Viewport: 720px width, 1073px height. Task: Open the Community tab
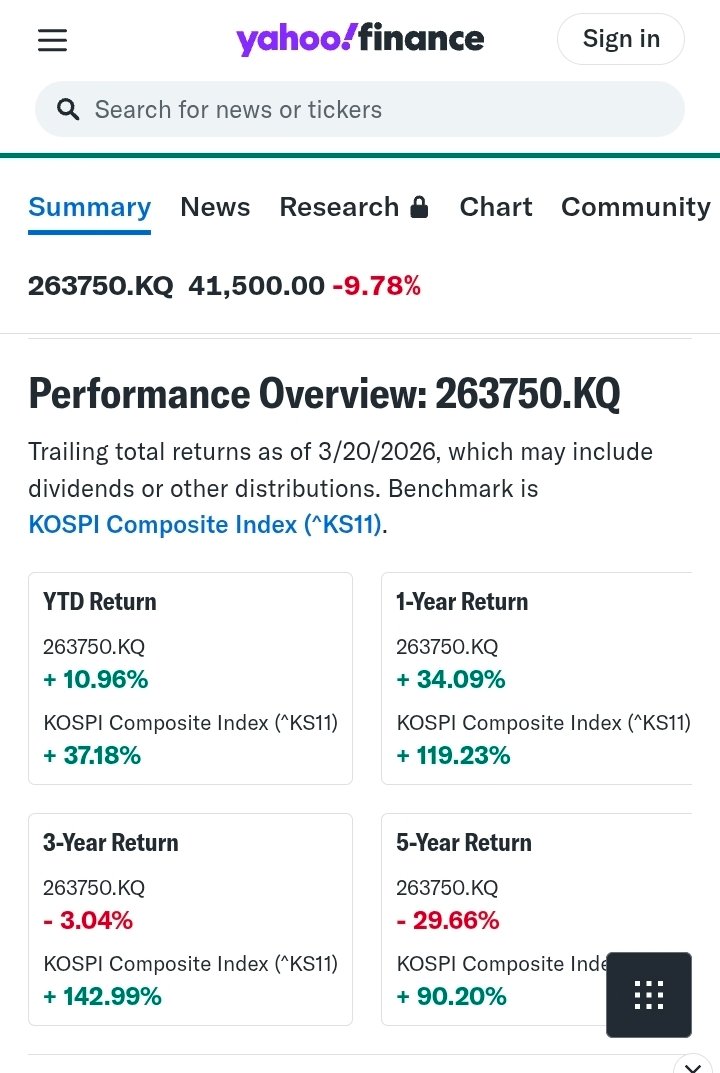[x=636, y=207]
